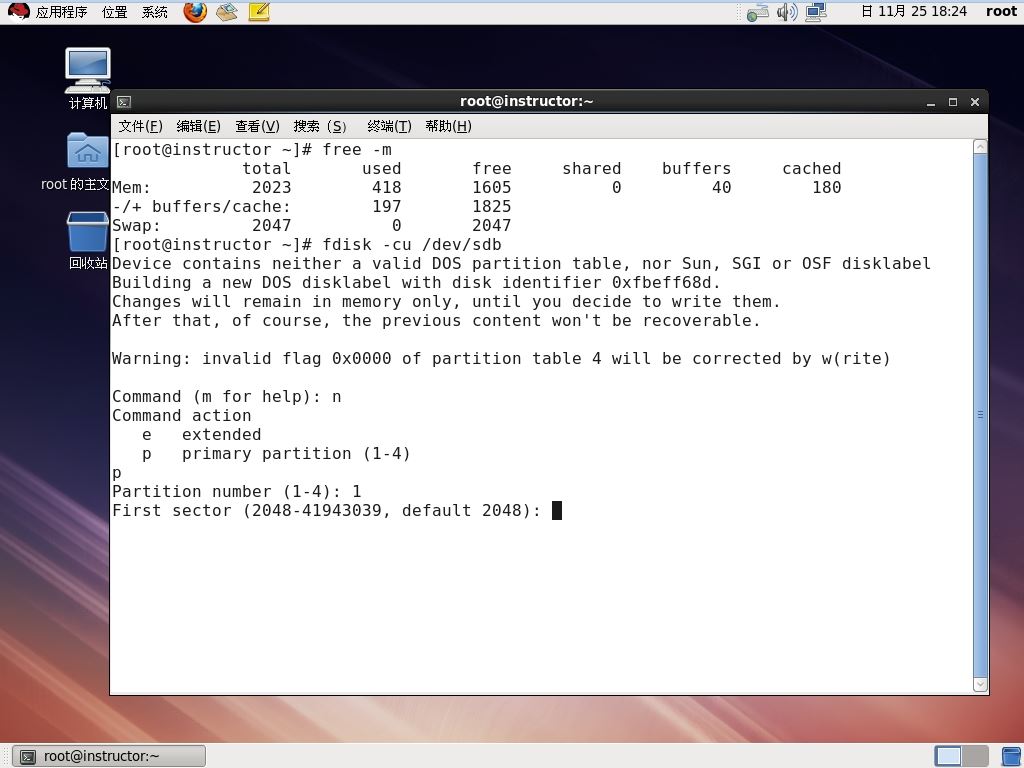
Task: Close the root@instructor terminal window
Action: pos(975,102)
